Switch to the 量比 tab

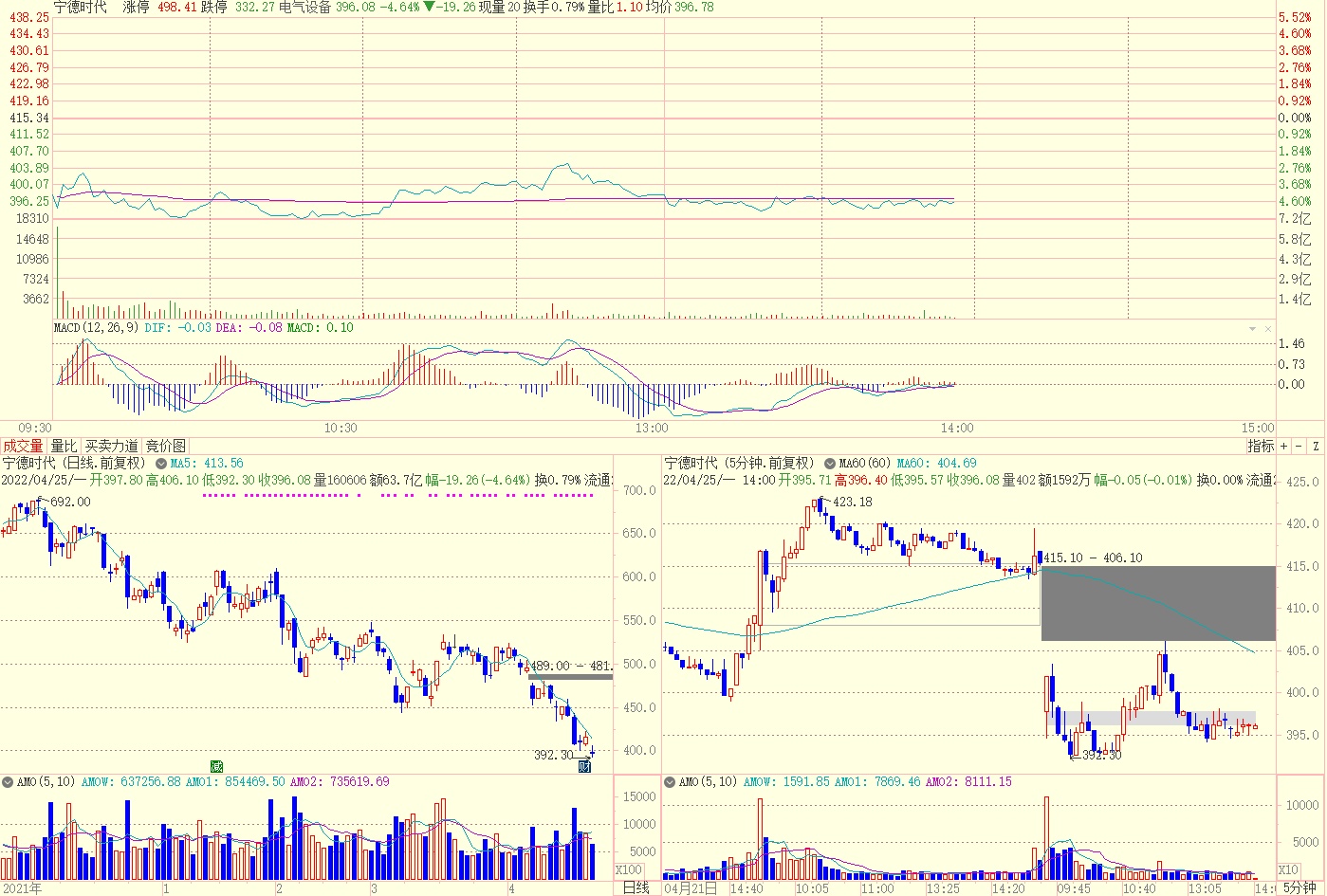(64, 446)
